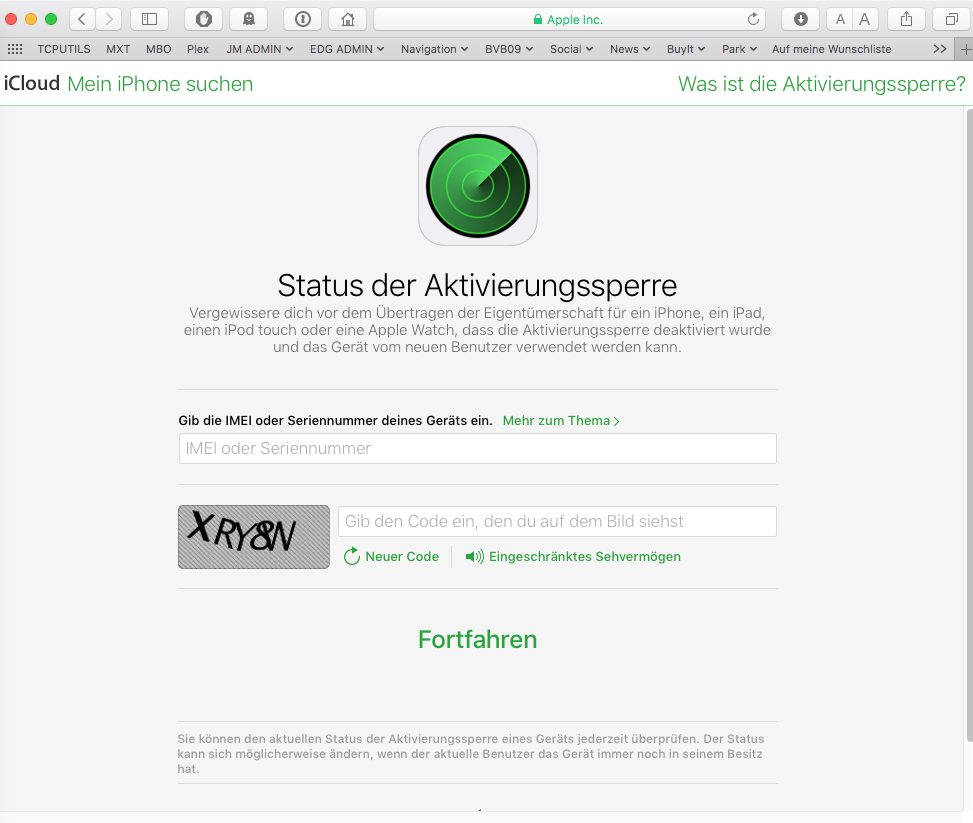
Task: Focus the IMEI oder Seriennummer field
Action: 477,448
